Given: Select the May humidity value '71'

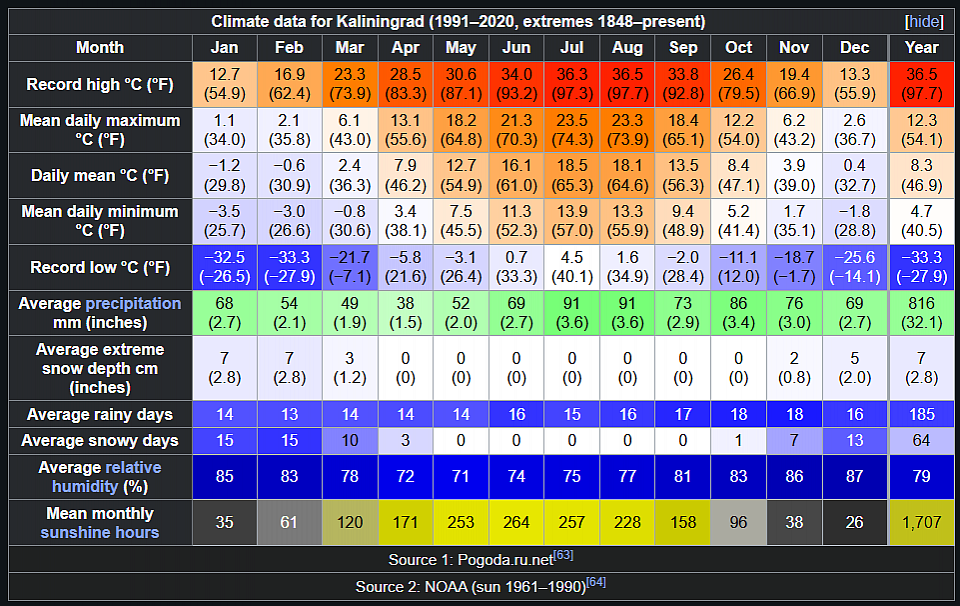Looking at the screenshot, I should 461,477.
